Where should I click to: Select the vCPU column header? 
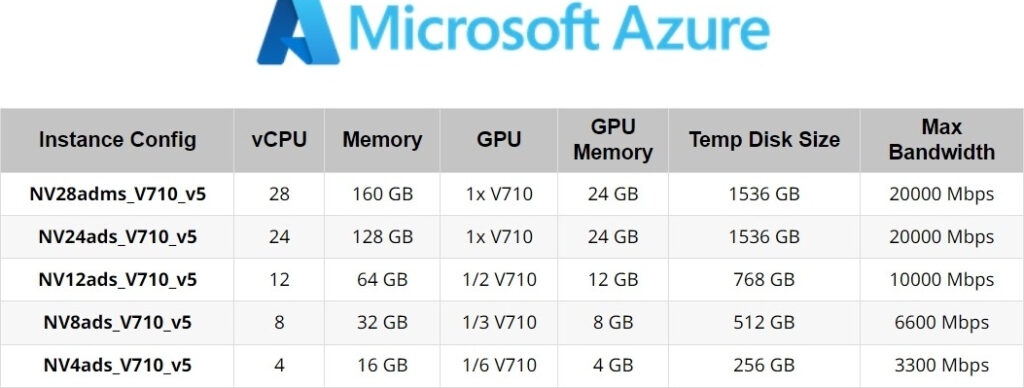tap(279, 140)
